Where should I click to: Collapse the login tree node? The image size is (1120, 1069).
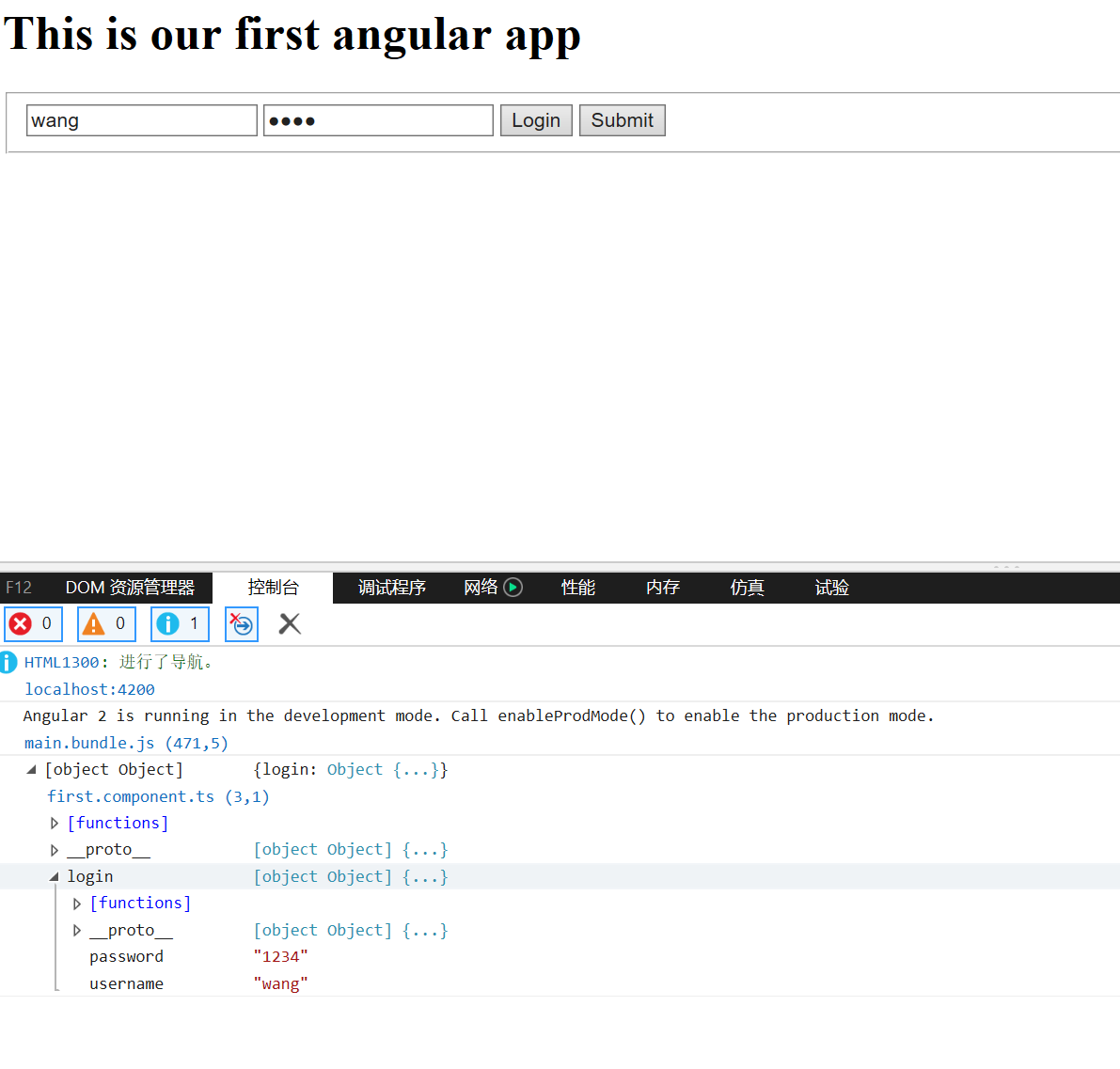pos(55,877)
